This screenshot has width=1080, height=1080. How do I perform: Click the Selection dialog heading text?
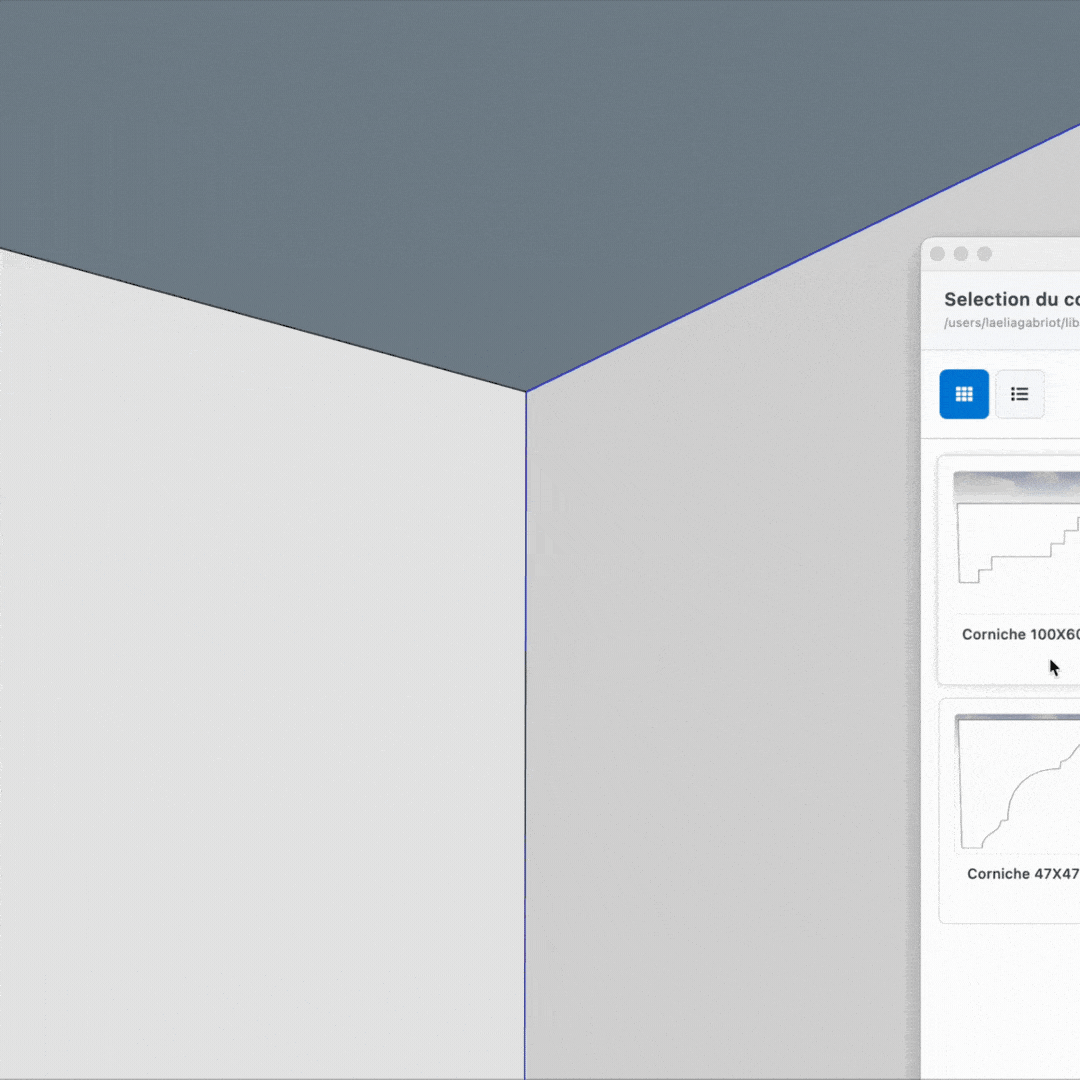[1010, 299]
